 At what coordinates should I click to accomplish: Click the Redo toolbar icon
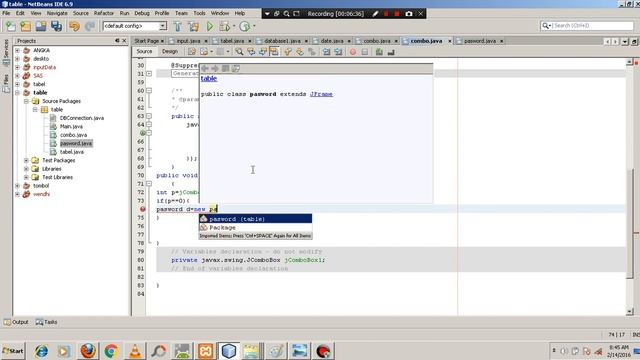[90, 26]
